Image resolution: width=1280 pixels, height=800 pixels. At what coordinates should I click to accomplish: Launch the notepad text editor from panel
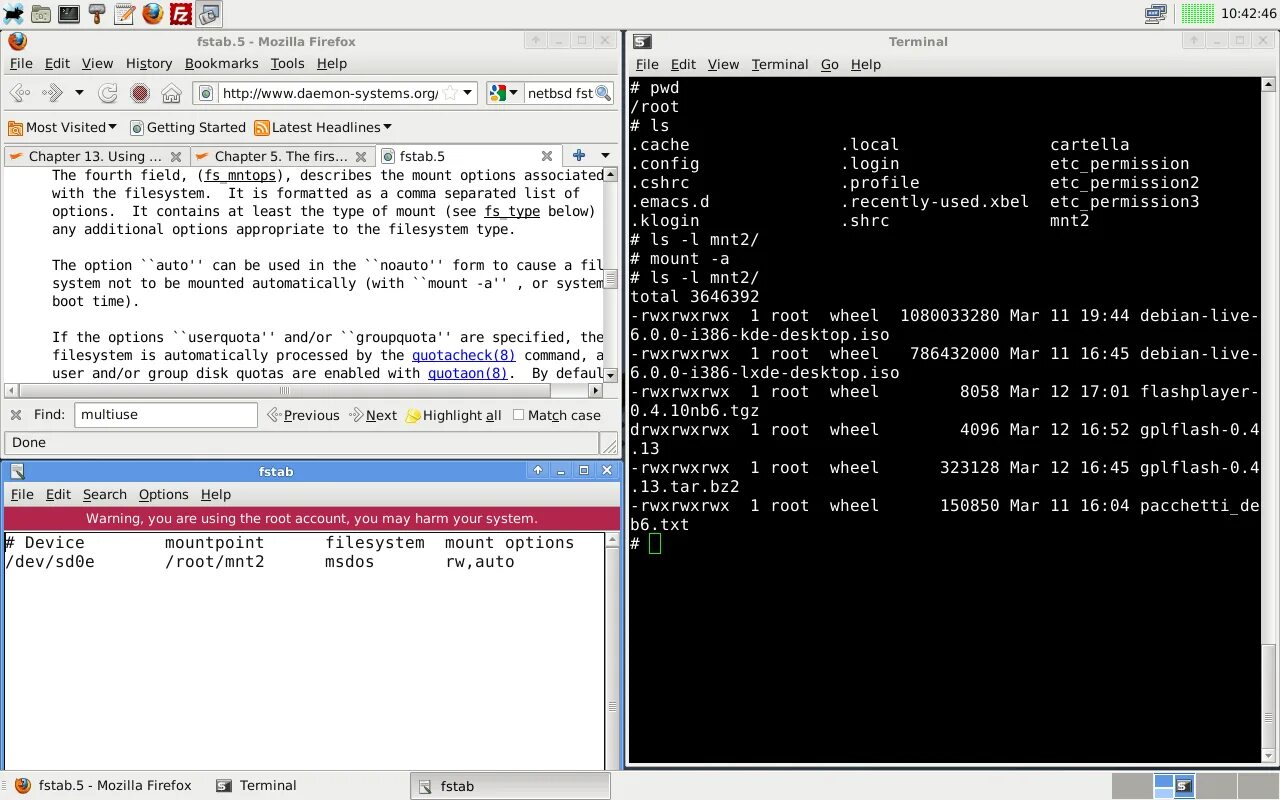[125, 14]
